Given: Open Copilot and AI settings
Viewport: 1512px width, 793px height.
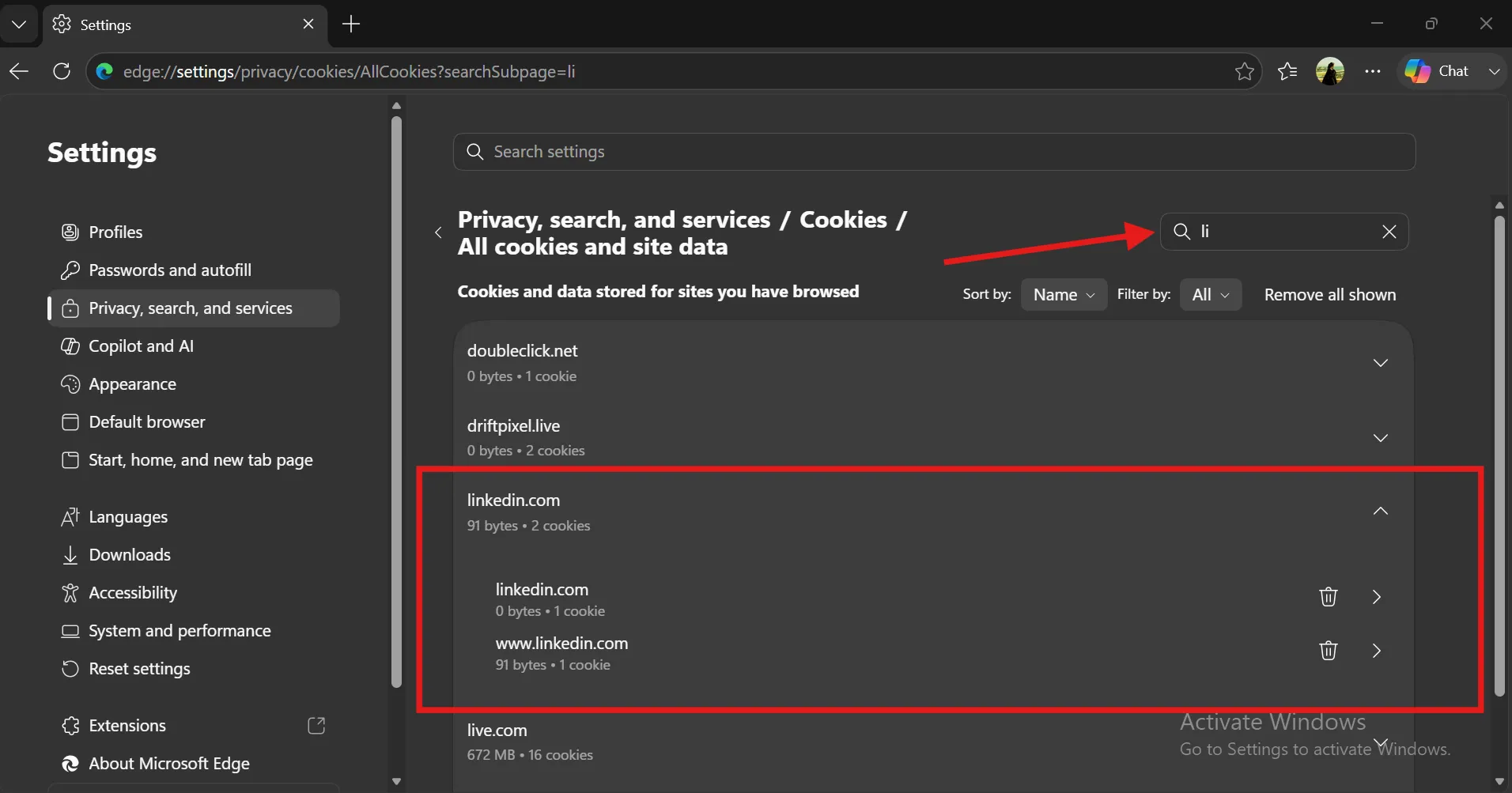Looking at the screenshot, I should [194, 346].
